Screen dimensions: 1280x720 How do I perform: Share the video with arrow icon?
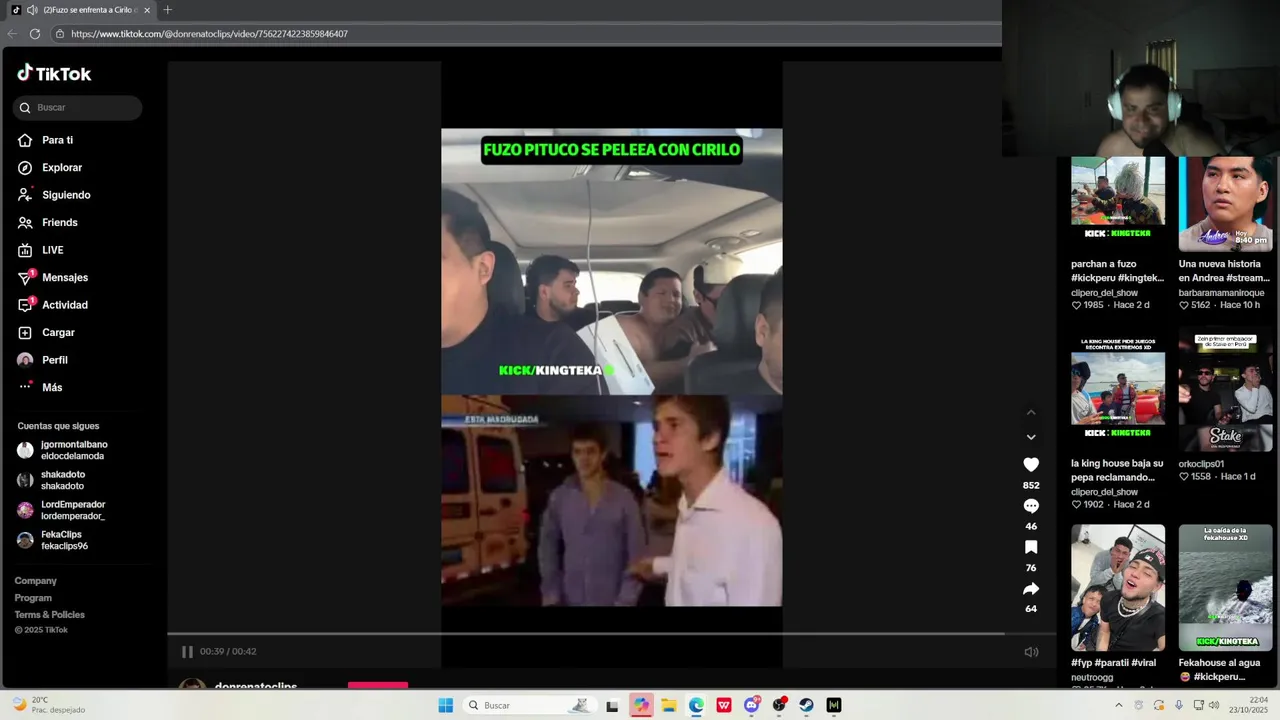coord(1031,589)
